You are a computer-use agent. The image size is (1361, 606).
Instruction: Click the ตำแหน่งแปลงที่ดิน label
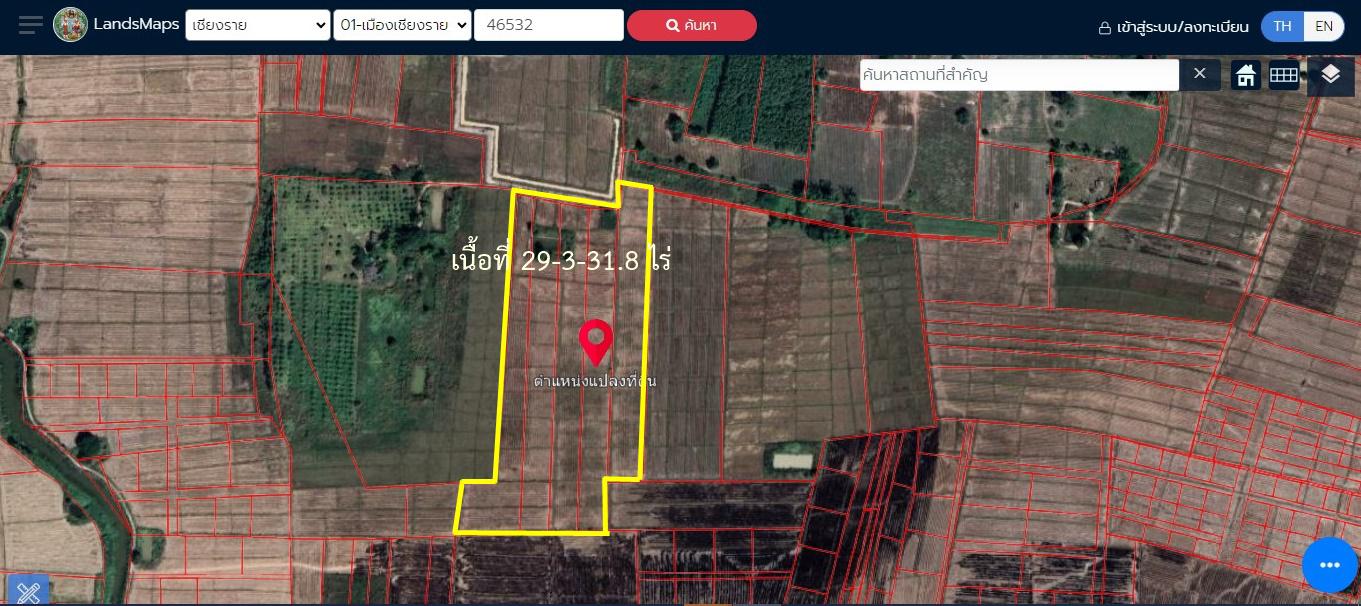(x=595, y=381)
